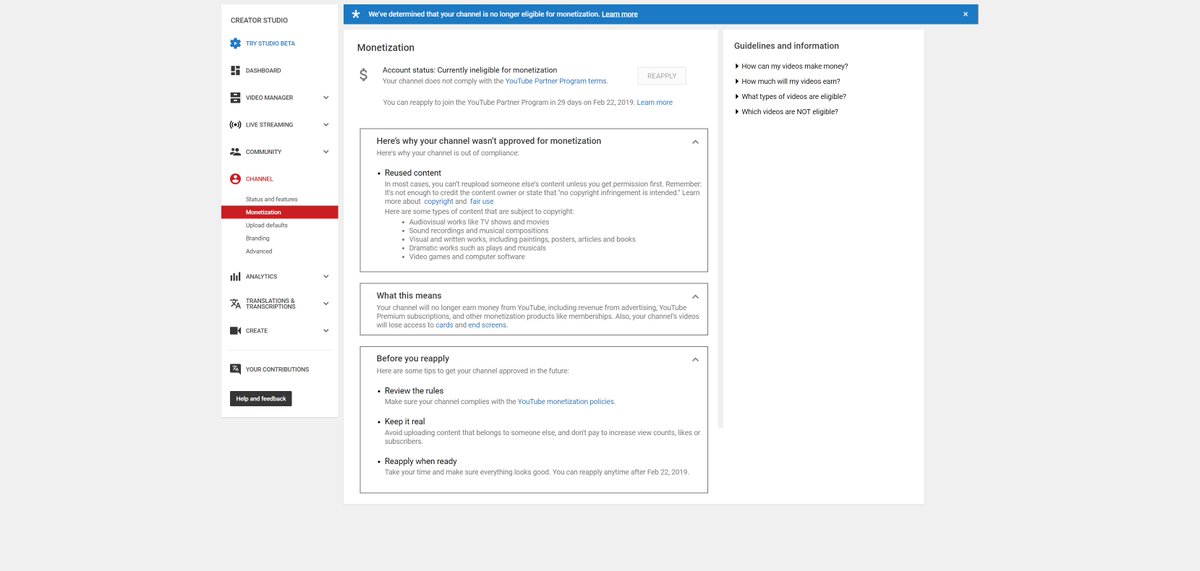
Task: Open the YouTube monetization policies link
Action: (x=566, y=401)
